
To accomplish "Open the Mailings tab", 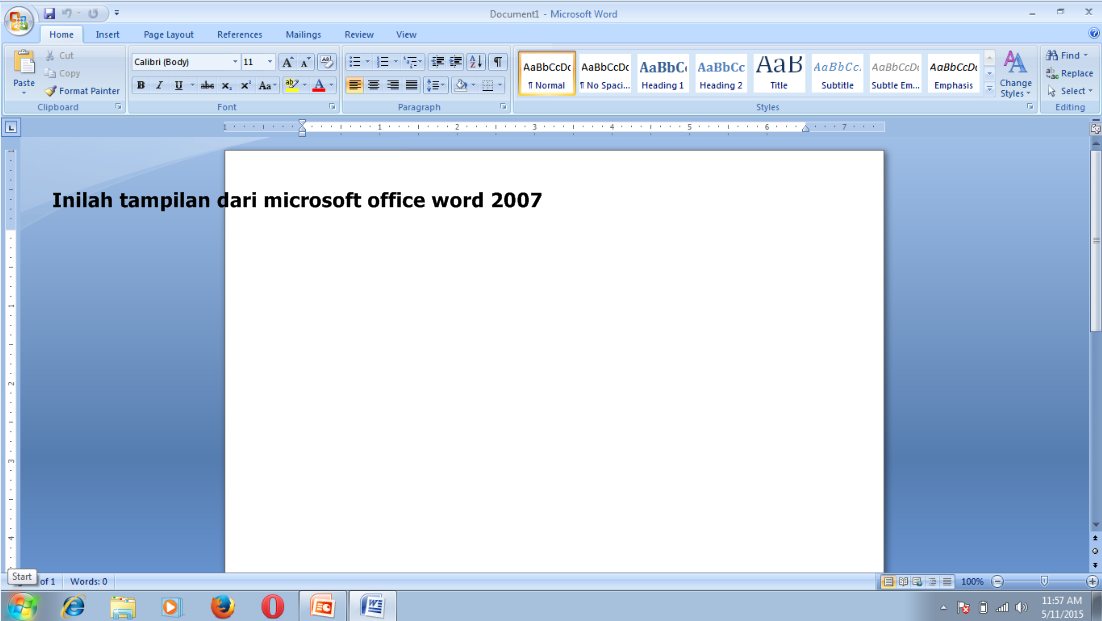I will (304, 34).
